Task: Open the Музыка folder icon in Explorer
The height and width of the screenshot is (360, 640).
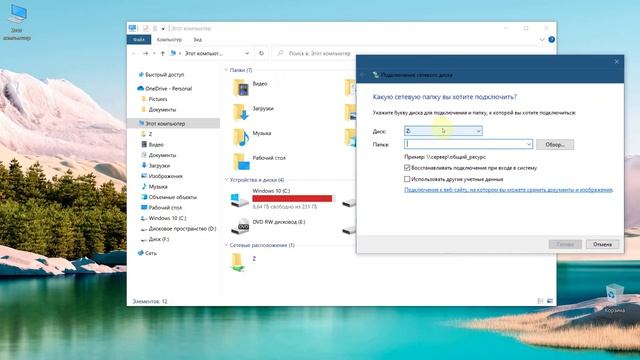Action: pos(241,137)
